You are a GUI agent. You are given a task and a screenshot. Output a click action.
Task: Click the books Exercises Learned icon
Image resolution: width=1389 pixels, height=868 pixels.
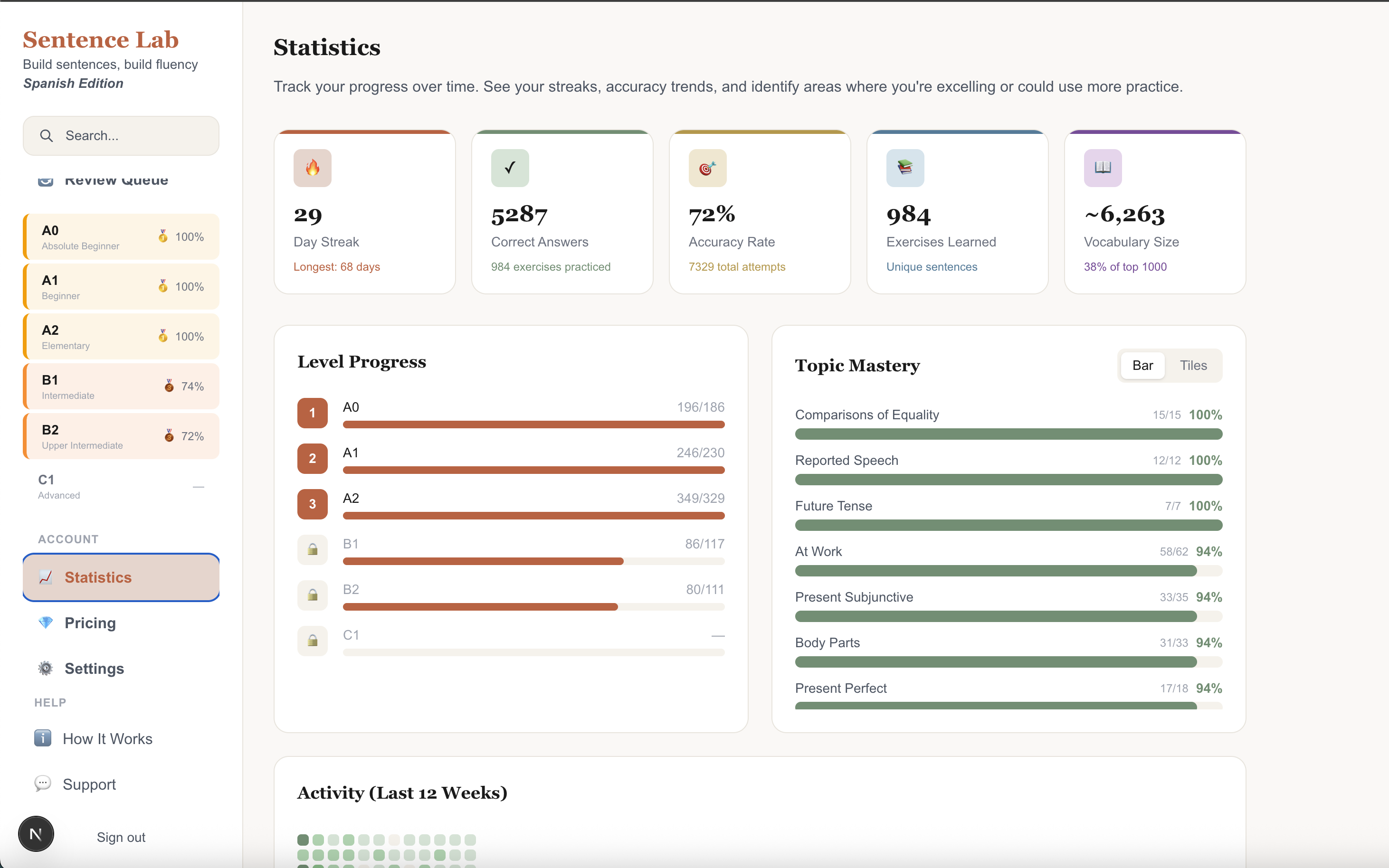pyautogui.click(x=905, y=168)
